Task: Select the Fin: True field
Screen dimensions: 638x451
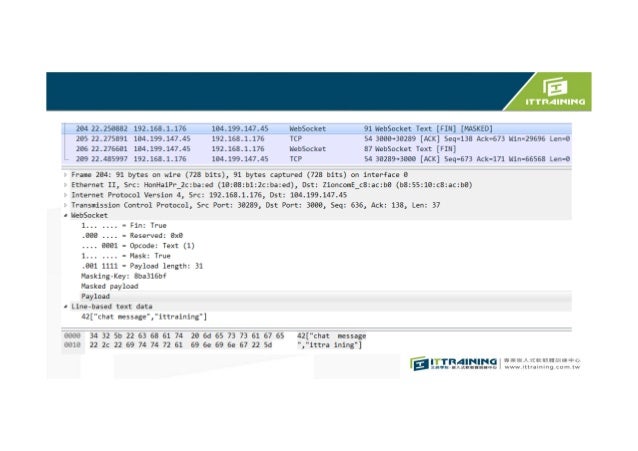Action: click(x=124, y=226)
